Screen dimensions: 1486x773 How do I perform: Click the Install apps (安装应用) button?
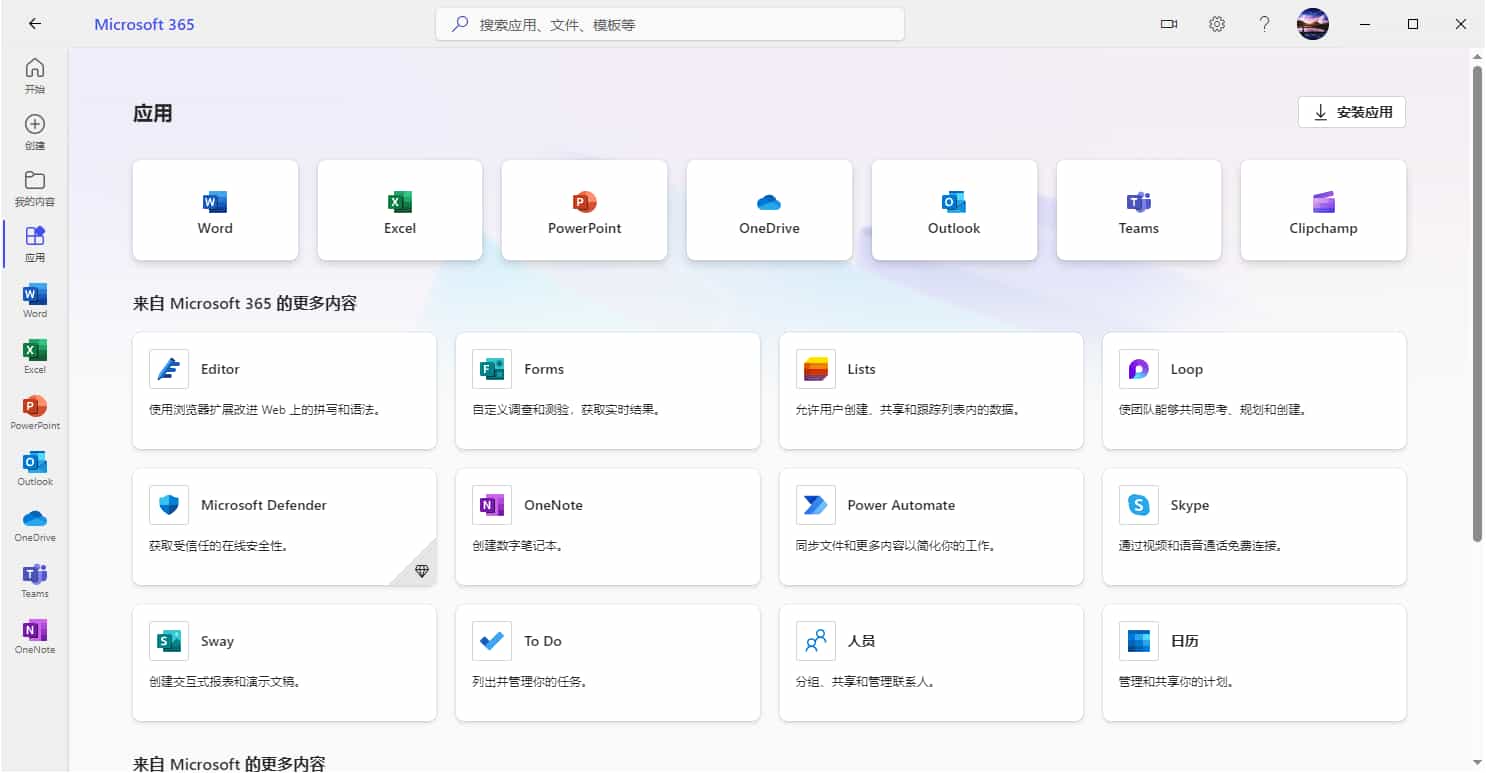coord(1352,112)
